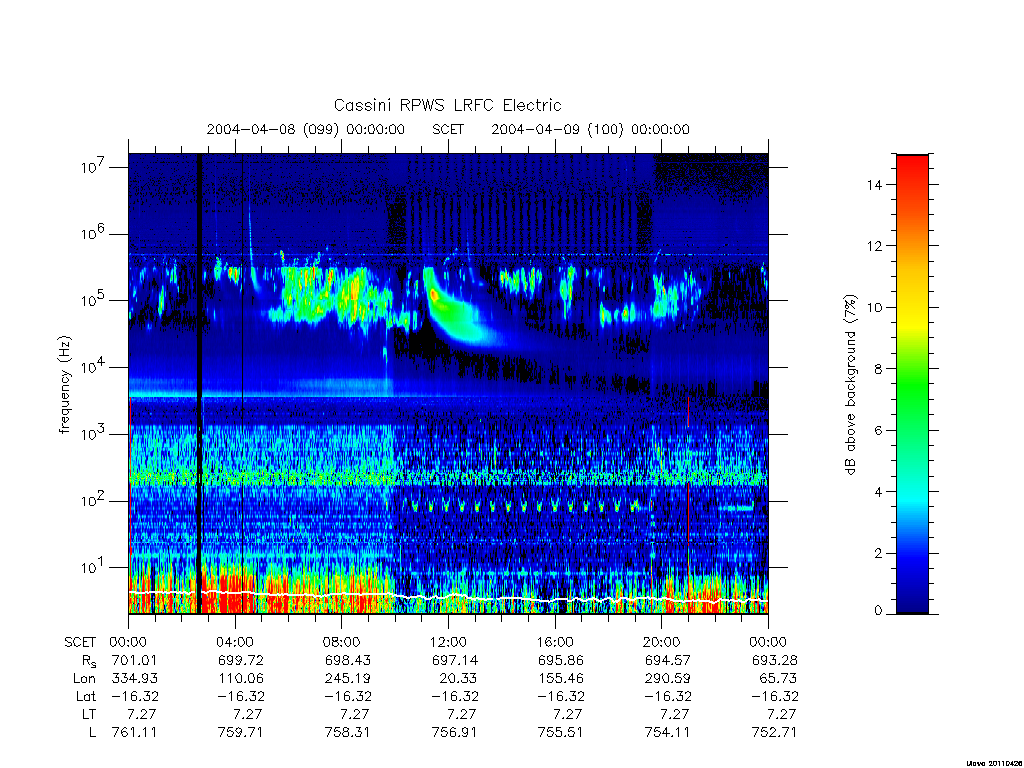Screen dimensions: 1024x768
Task: Click the Lon value '155.46'
Action: [561, 679]
